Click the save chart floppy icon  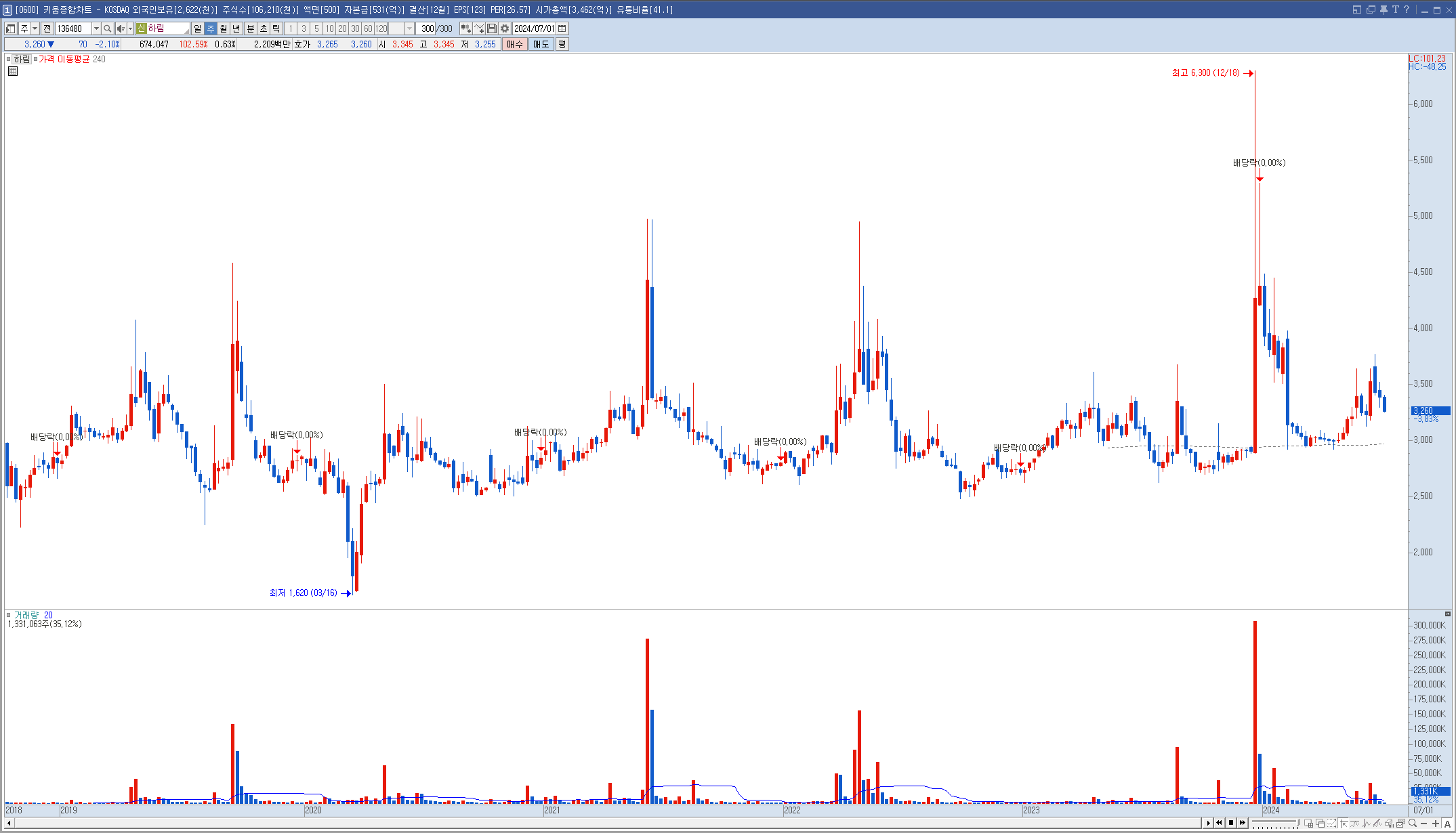[492, 28]
